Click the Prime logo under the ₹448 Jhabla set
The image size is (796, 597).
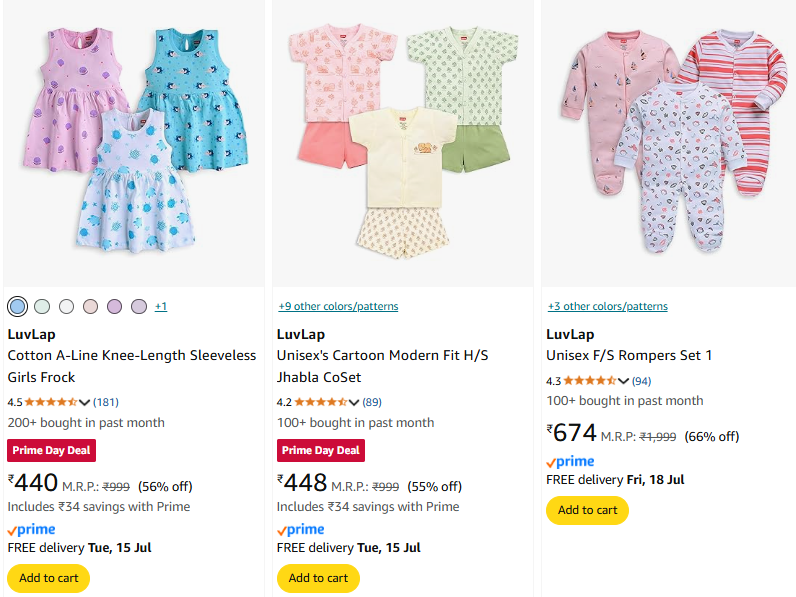pyautogui.click(x=301, y=529)
